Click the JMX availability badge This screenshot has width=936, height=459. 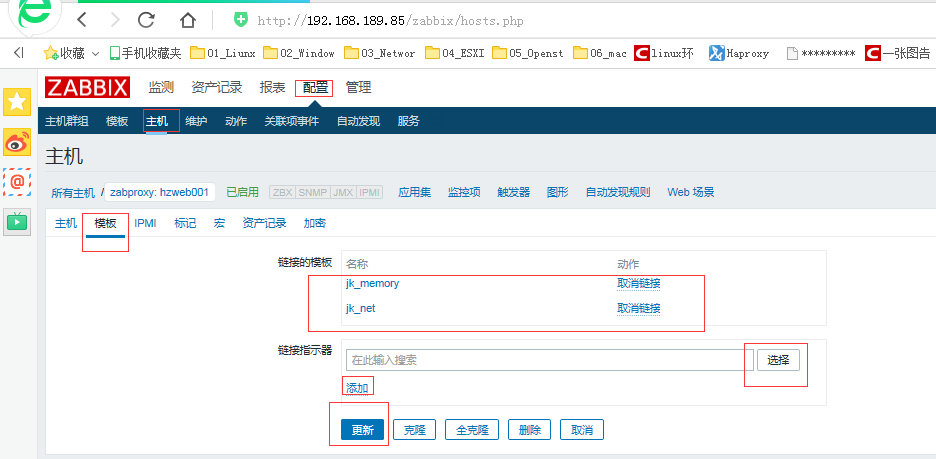pyautogui.click(x=344, y=192)
